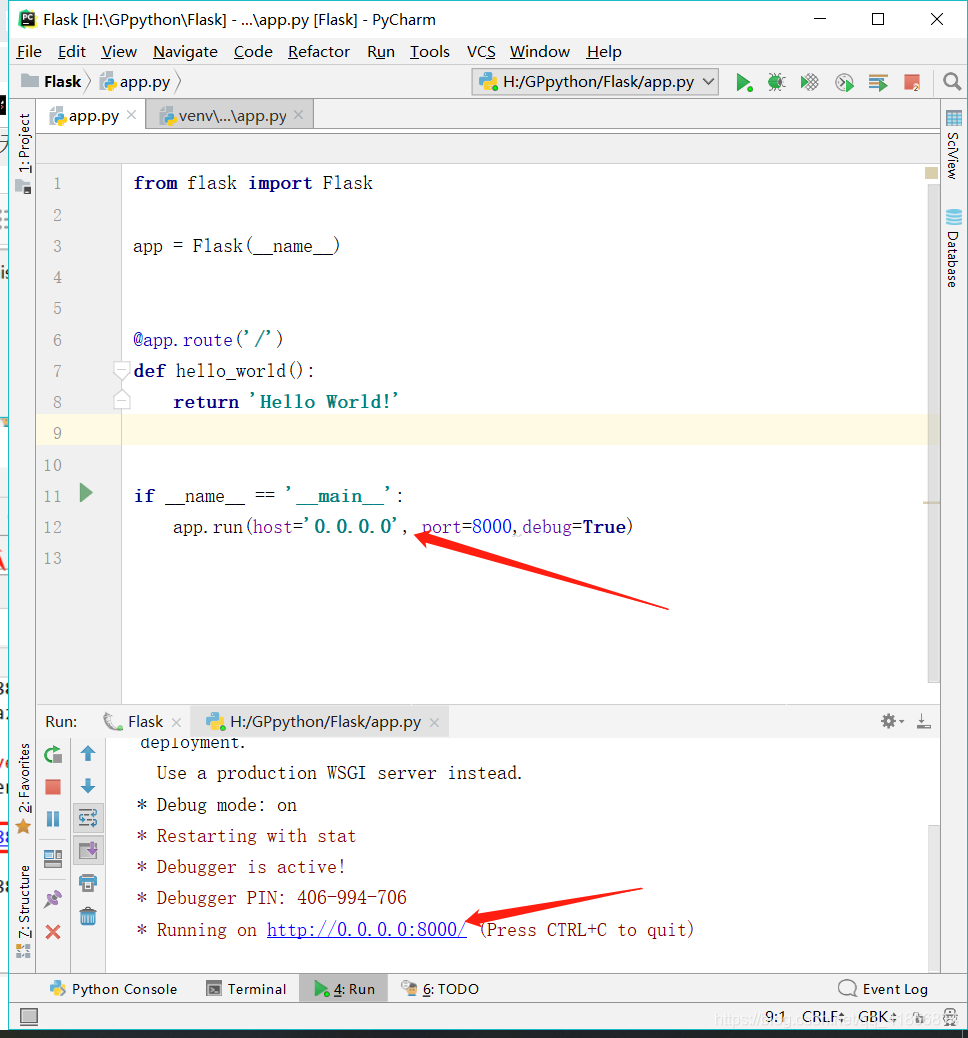
Task: Click the editor vertical scrollbar
Action: tap(934, 434)
